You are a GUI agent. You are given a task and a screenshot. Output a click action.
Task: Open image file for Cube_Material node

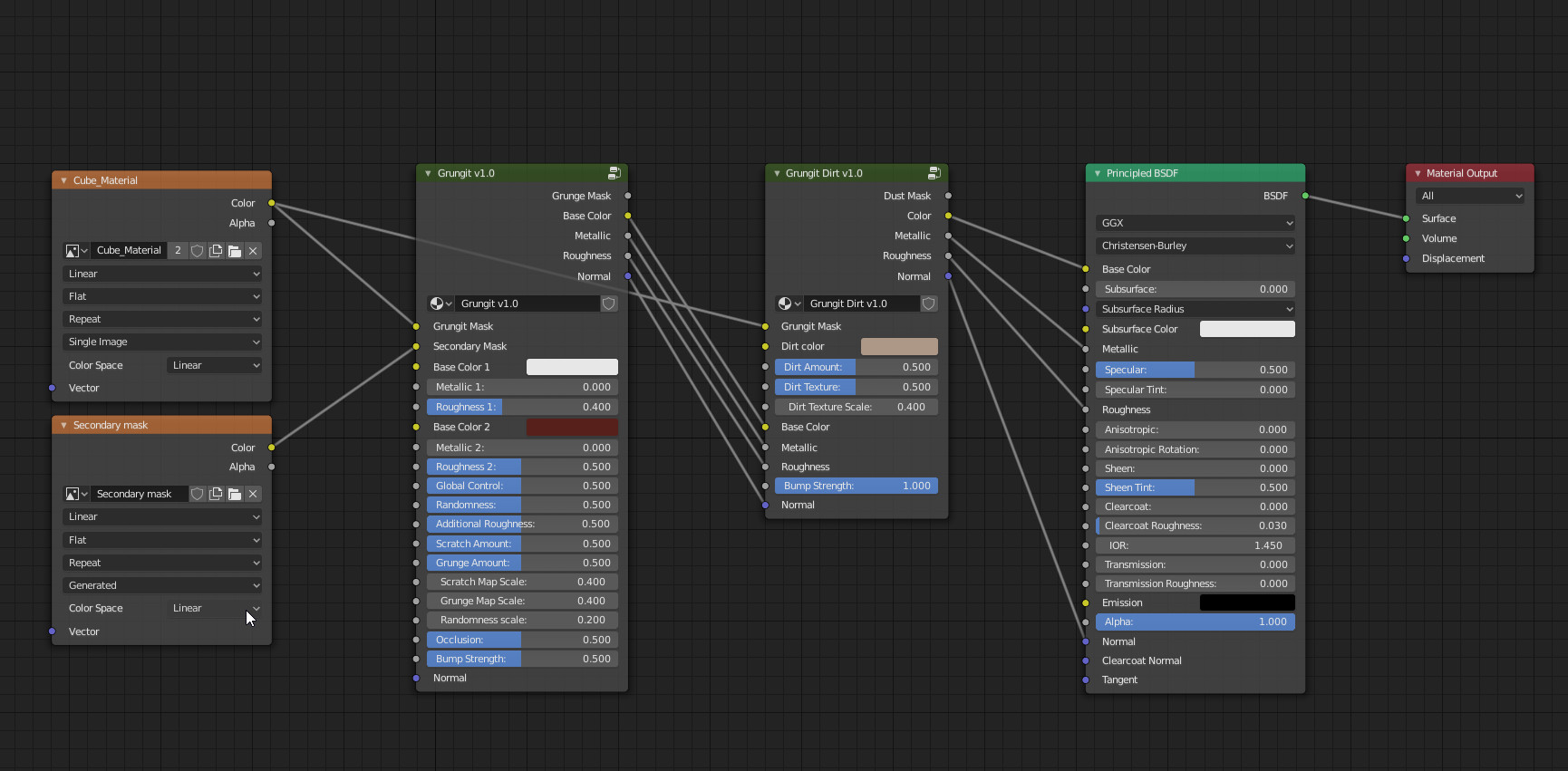[x=235, y=251]
